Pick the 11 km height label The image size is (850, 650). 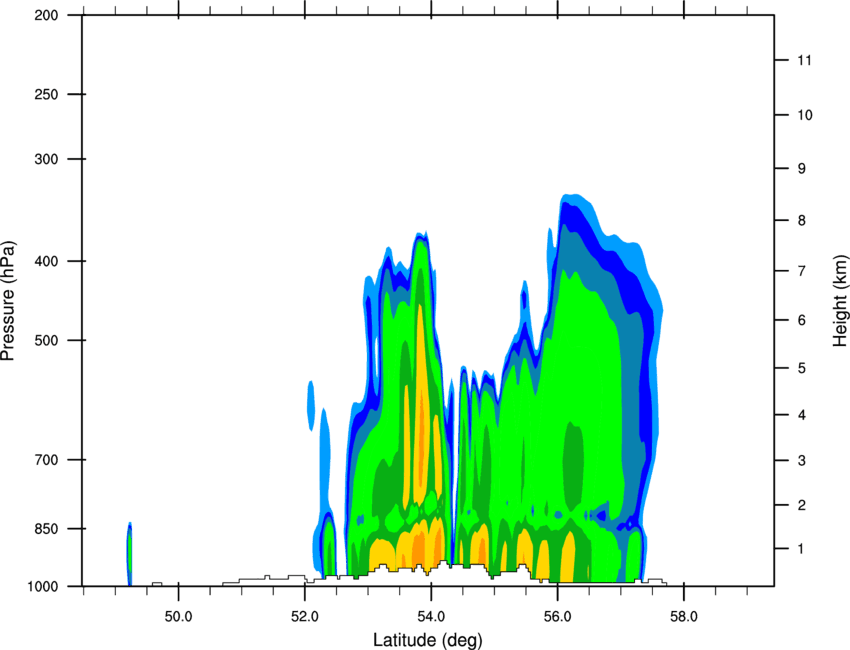[804, 60]
